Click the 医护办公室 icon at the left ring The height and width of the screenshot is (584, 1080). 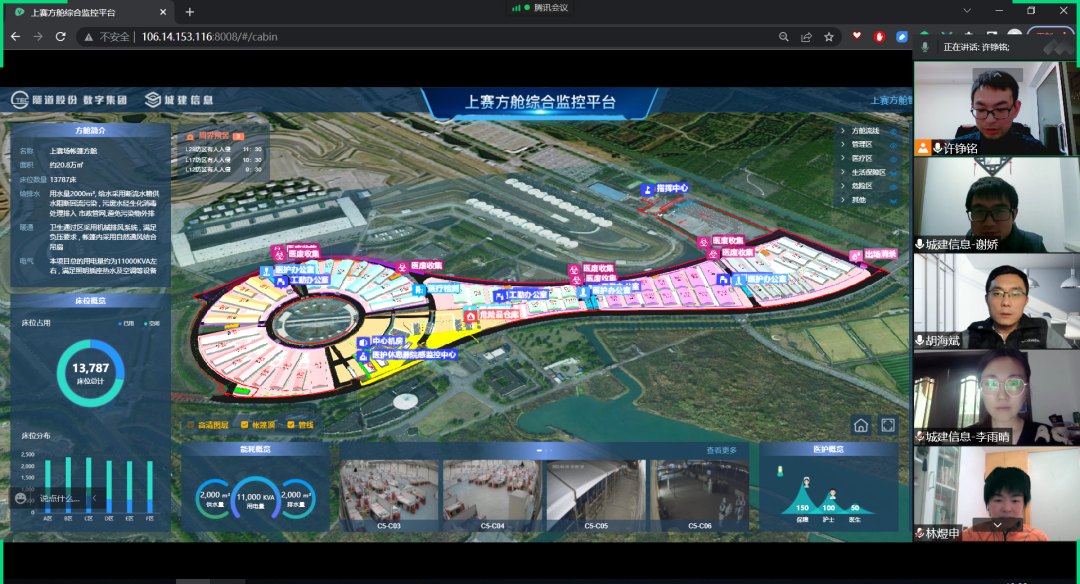click(266, 271)
